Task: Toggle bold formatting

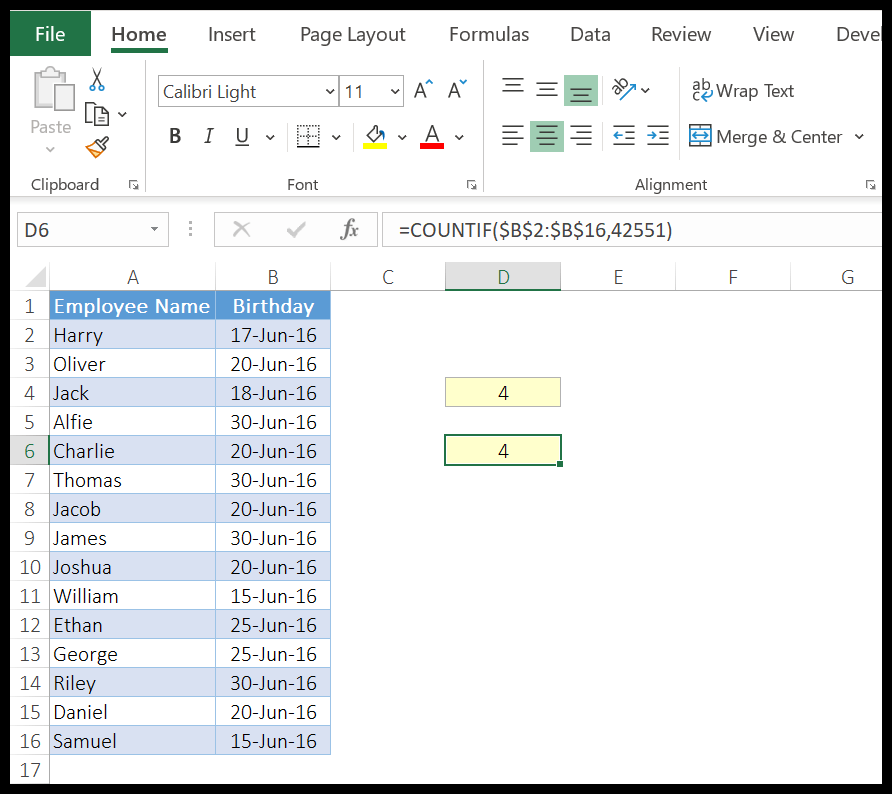Action: (x=175, y=136)
